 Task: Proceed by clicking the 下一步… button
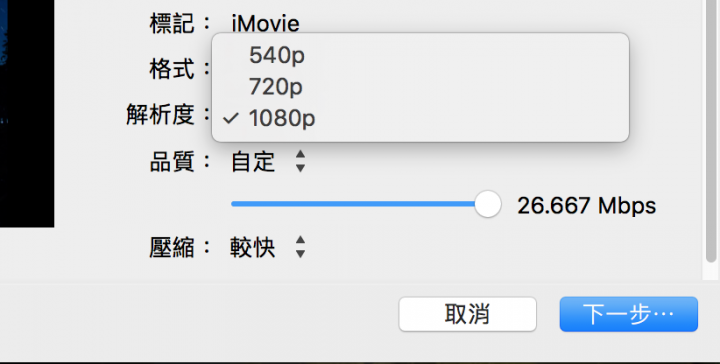(x=629, y=314)
